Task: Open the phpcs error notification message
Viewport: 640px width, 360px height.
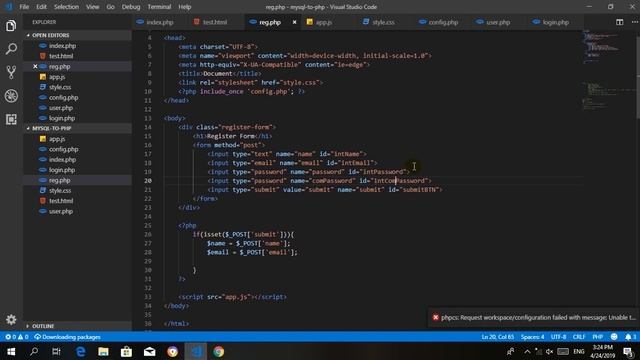Action: click(538, 318)
